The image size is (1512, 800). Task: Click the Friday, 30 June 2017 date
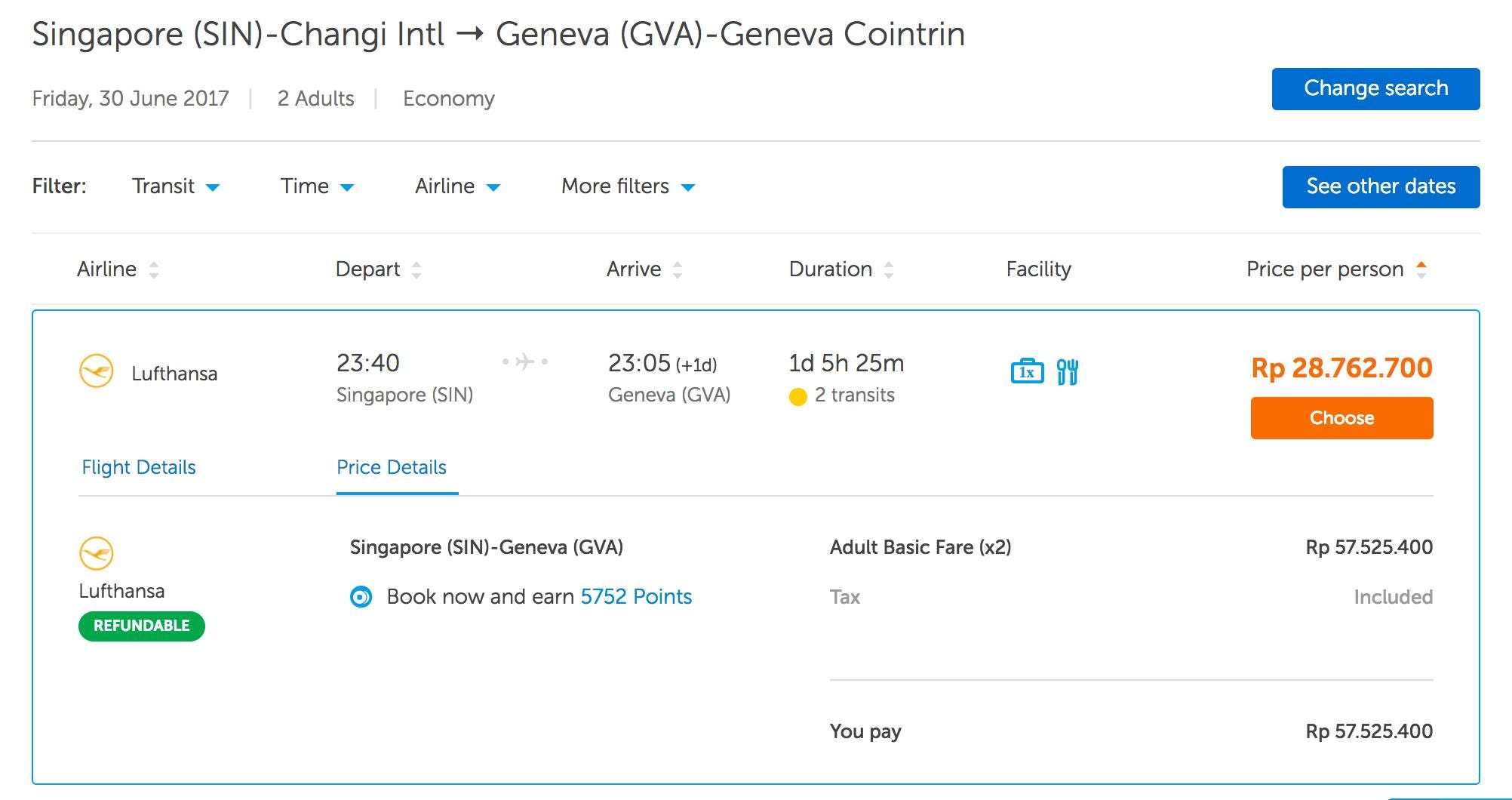[131, 99]
